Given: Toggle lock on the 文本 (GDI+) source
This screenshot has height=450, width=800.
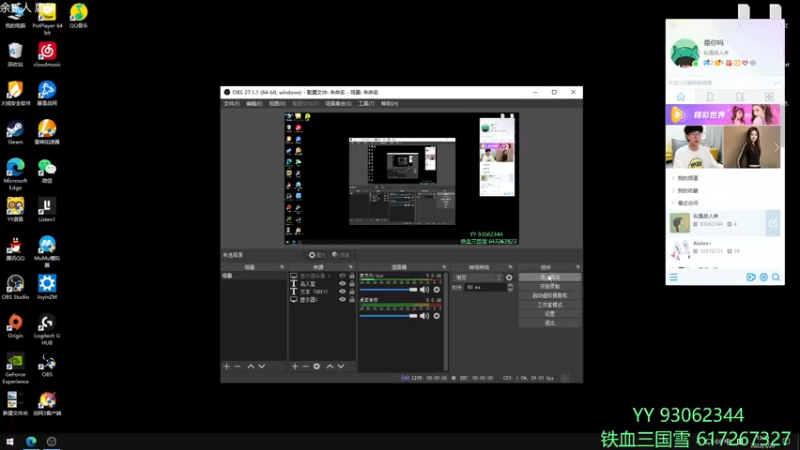Looking at the screenshot, I should click(x=352, y=291).
